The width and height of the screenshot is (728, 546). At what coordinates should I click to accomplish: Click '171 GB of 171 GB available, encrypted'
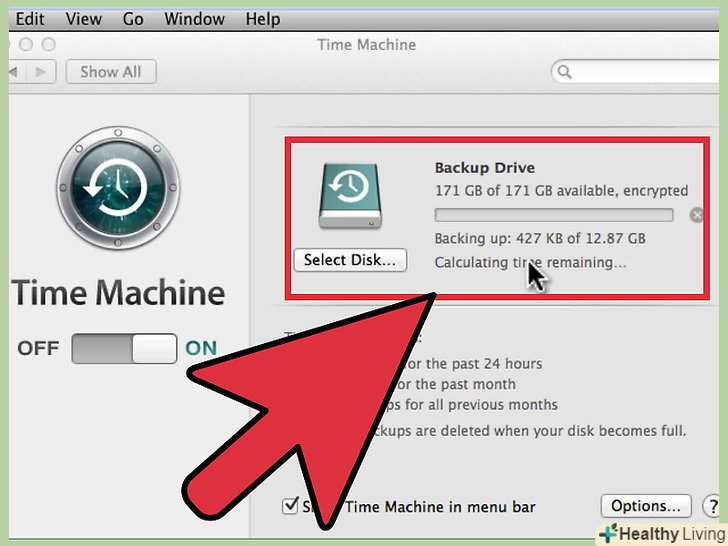pos(561,191)
